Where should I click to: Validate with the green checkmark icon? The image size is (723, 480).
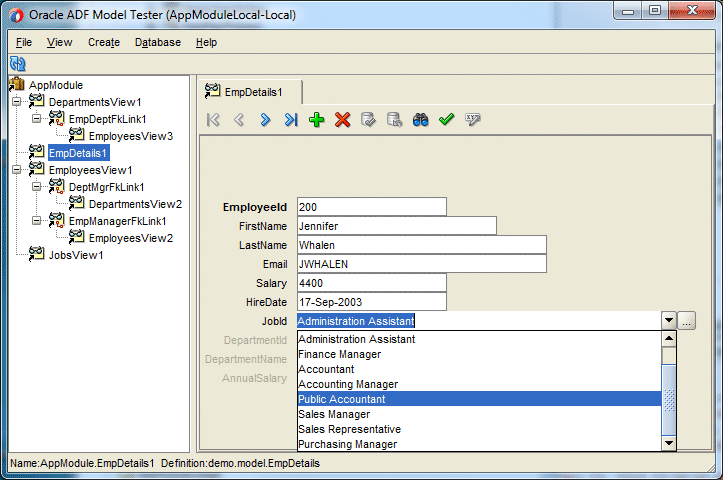click(446, 120)
